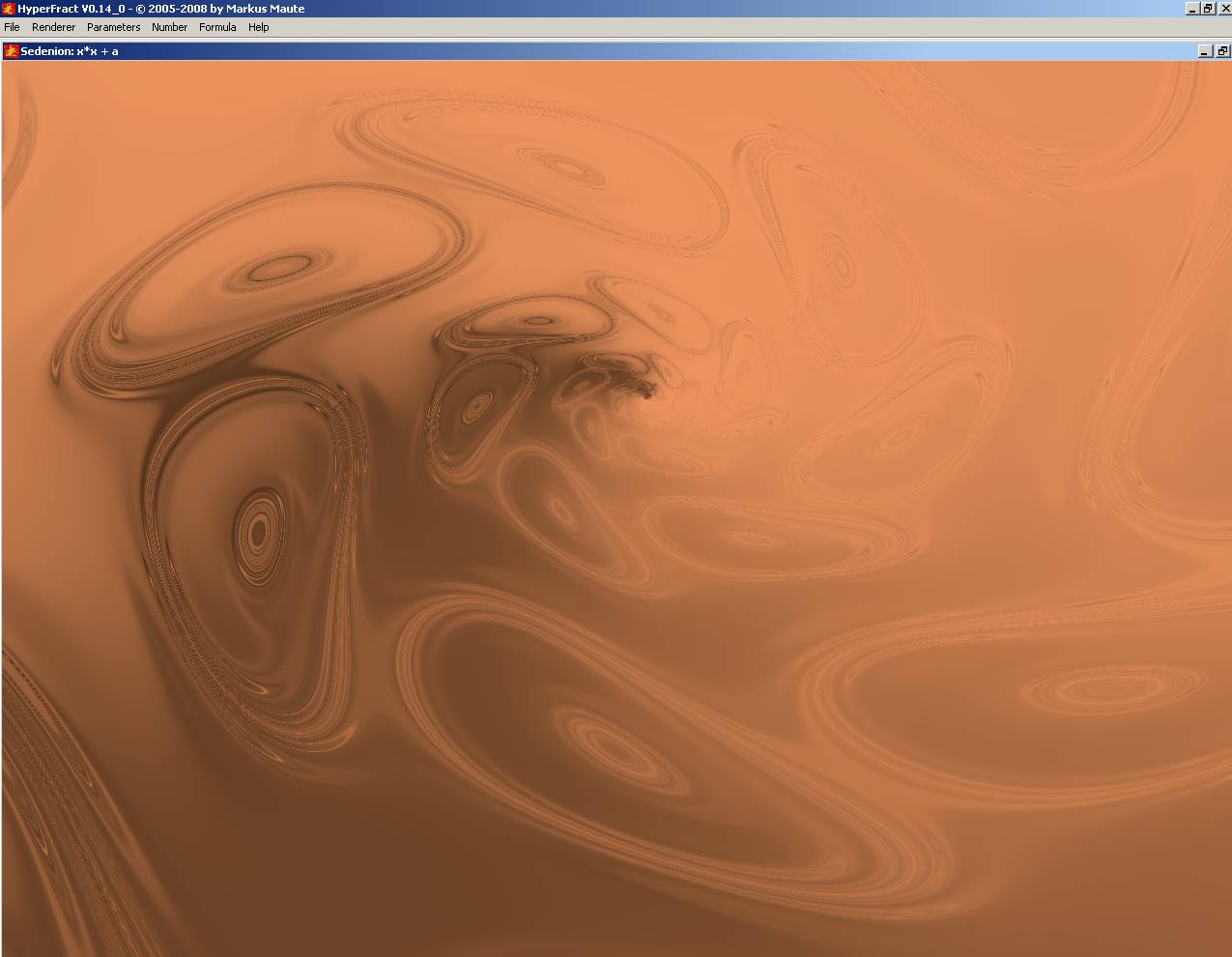
Task: Open the Help menu
Action: click(x=258, y=27)
